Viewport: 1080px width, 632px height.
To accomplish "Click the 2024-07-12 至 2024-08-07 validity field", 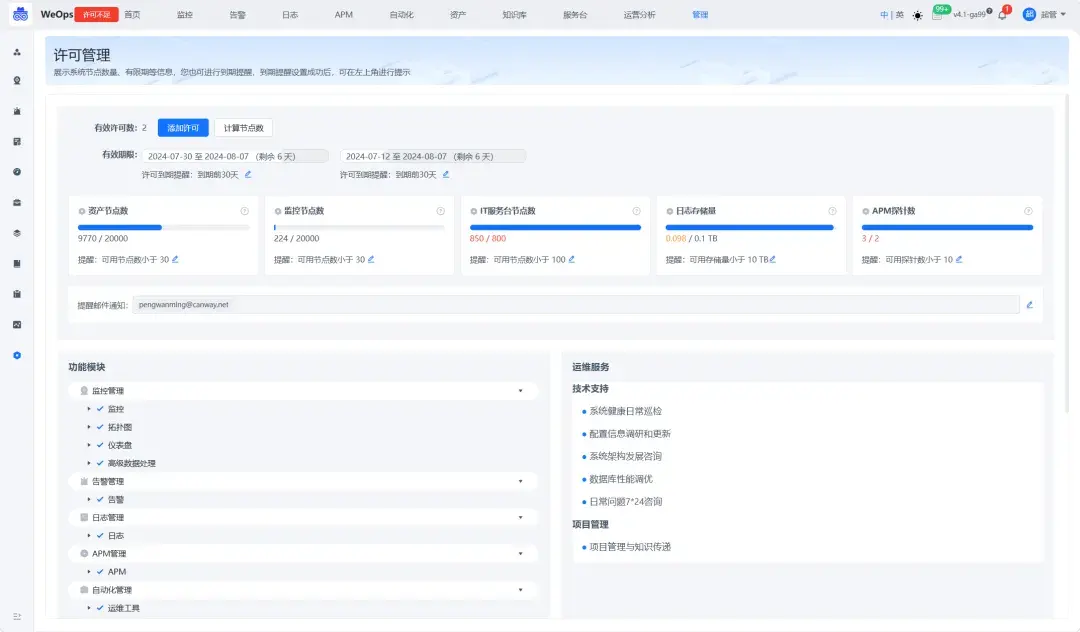I will click(x=433, y=156).
